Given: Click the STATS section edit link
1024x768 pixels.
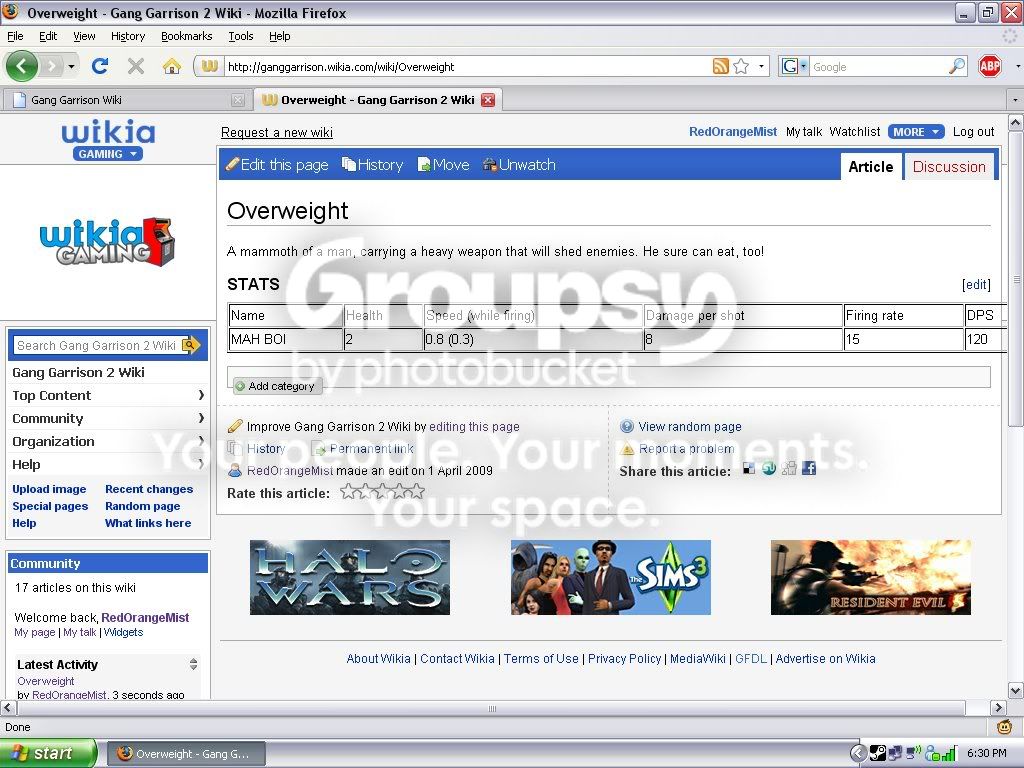Looking at the screenshot, I should pyautogui.click(x=976, y=285).
